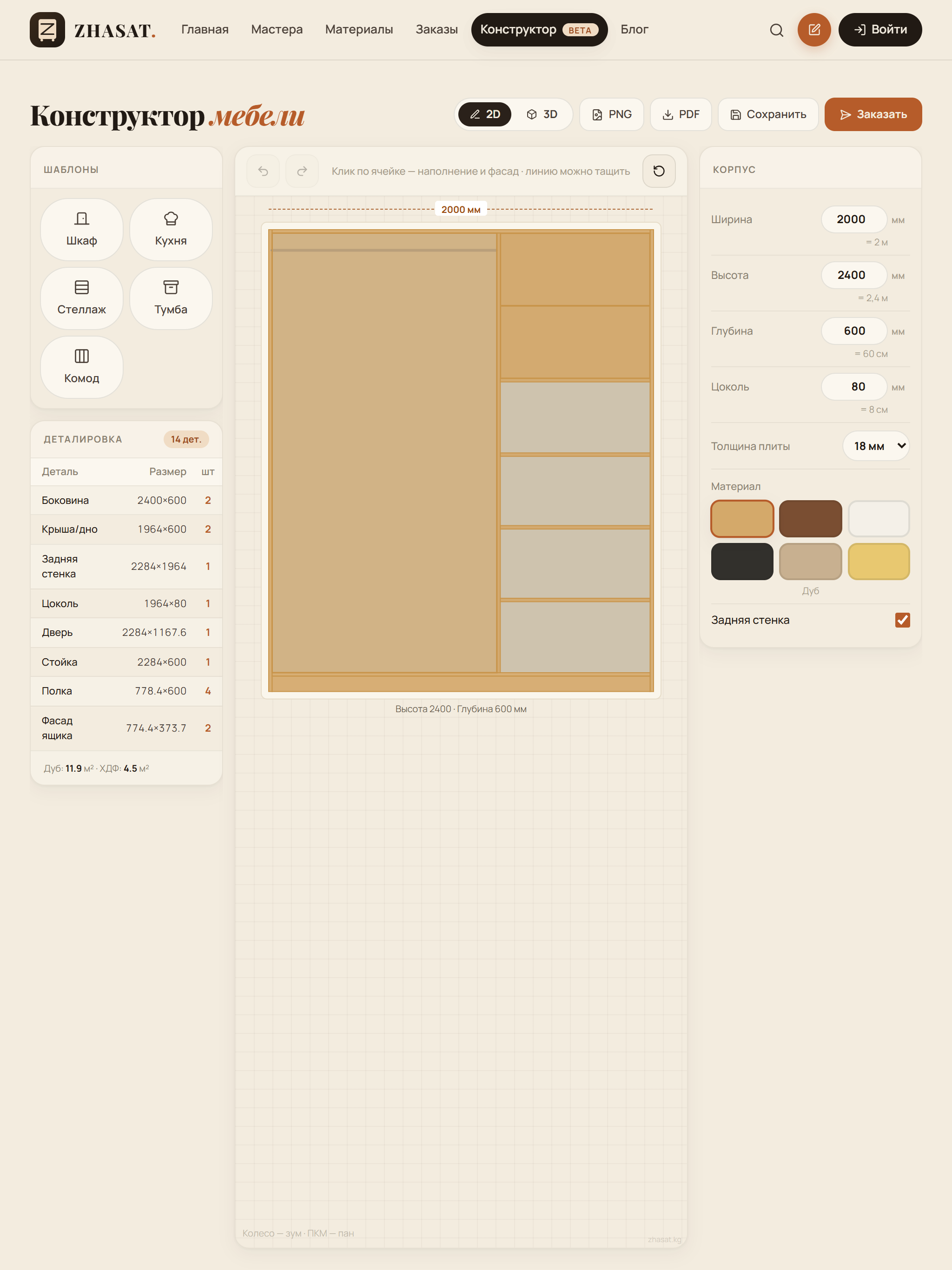The height and width of the screenshot is (1270, 952).
Task: Reset the design with refresh icon
Action: click(659, 171)
